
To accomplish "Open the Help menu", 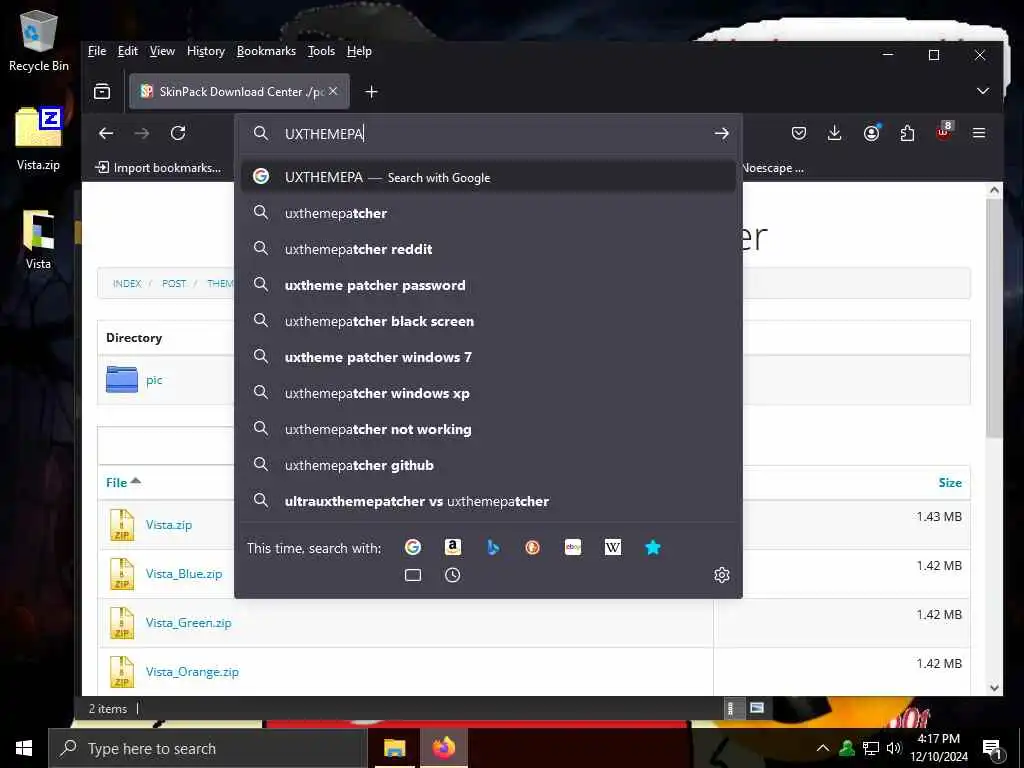I will point(359,51).
